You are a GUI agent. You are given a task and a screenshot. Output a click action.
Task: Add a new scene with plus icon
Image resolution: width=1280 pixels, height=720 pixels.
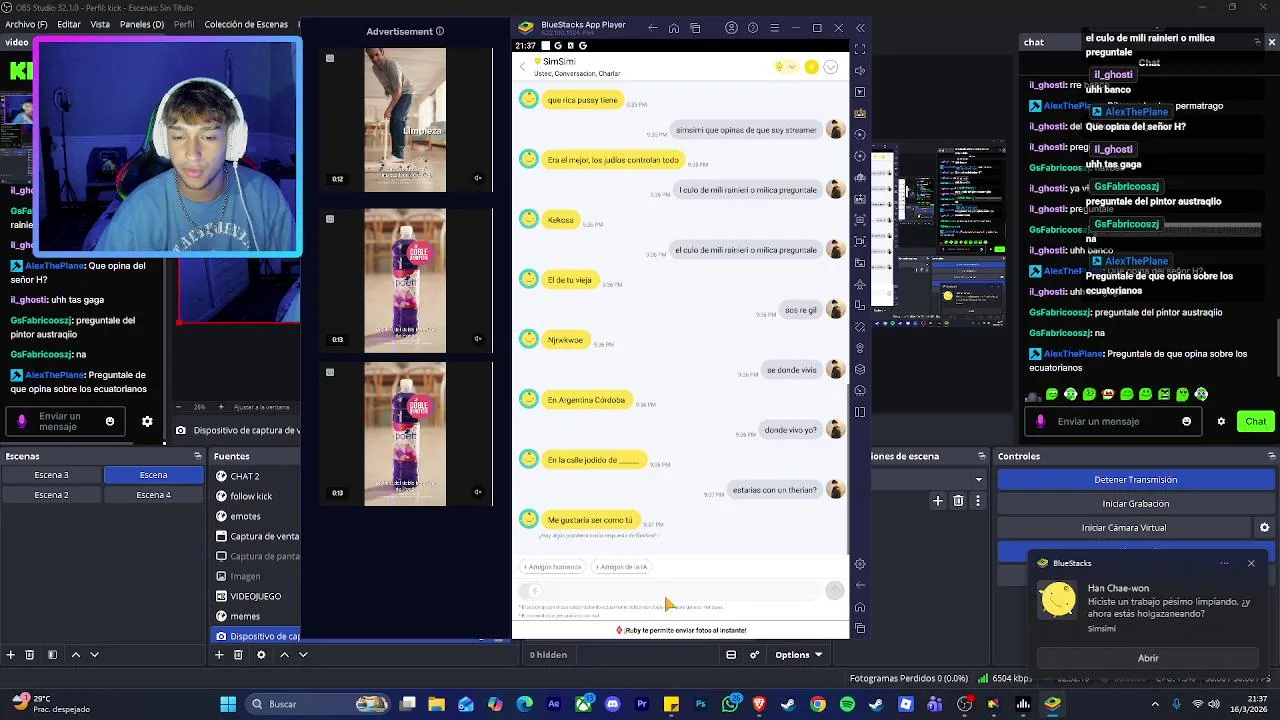(10, 655)
